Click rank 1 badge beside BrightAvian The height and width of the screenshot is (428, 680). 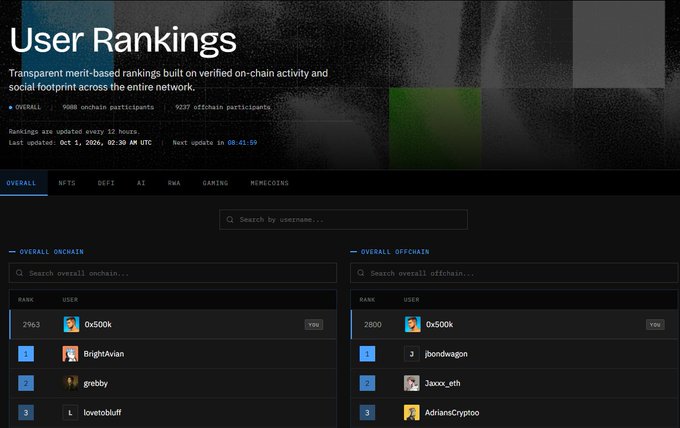click(26, 354)
